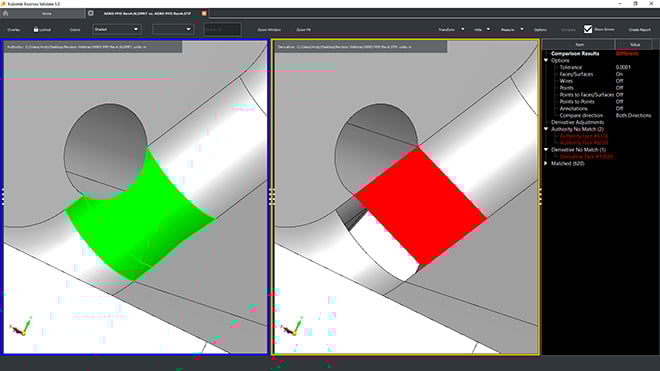Go to Home via house icon

pyautogui.click(x=5, y=13)
